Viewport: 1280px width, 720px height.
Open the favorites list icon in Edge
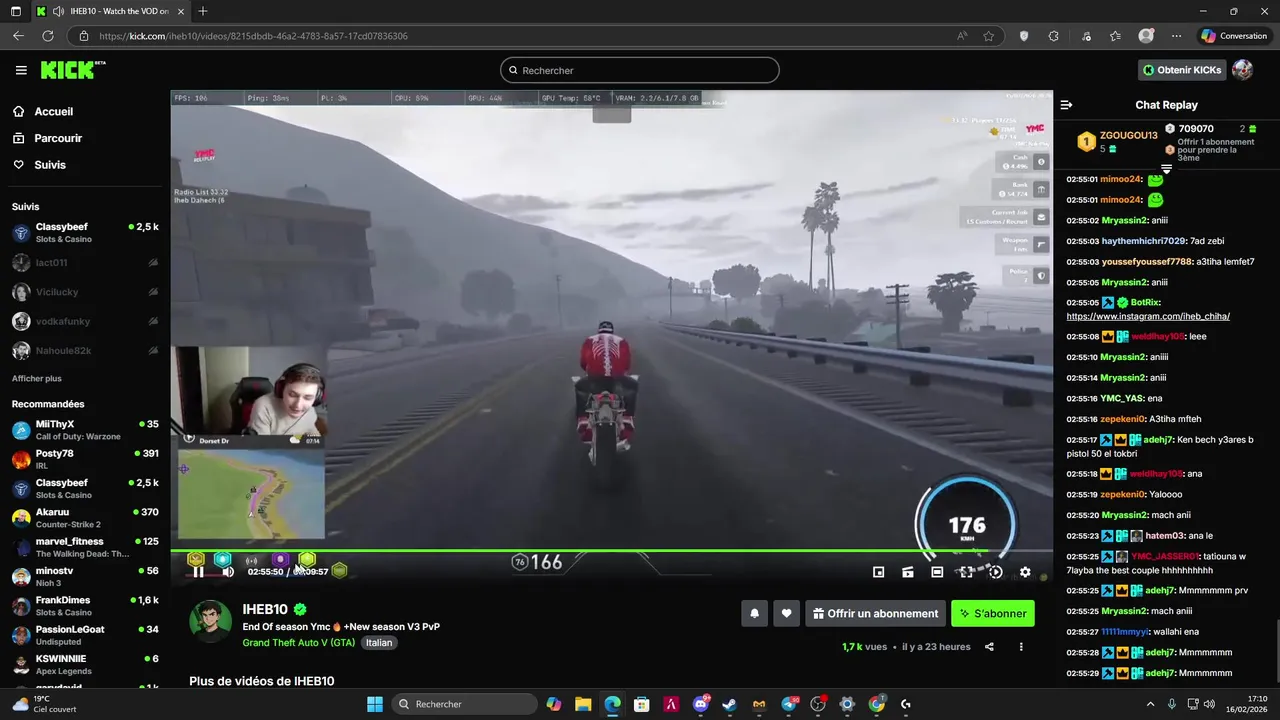coord(1115,36)
